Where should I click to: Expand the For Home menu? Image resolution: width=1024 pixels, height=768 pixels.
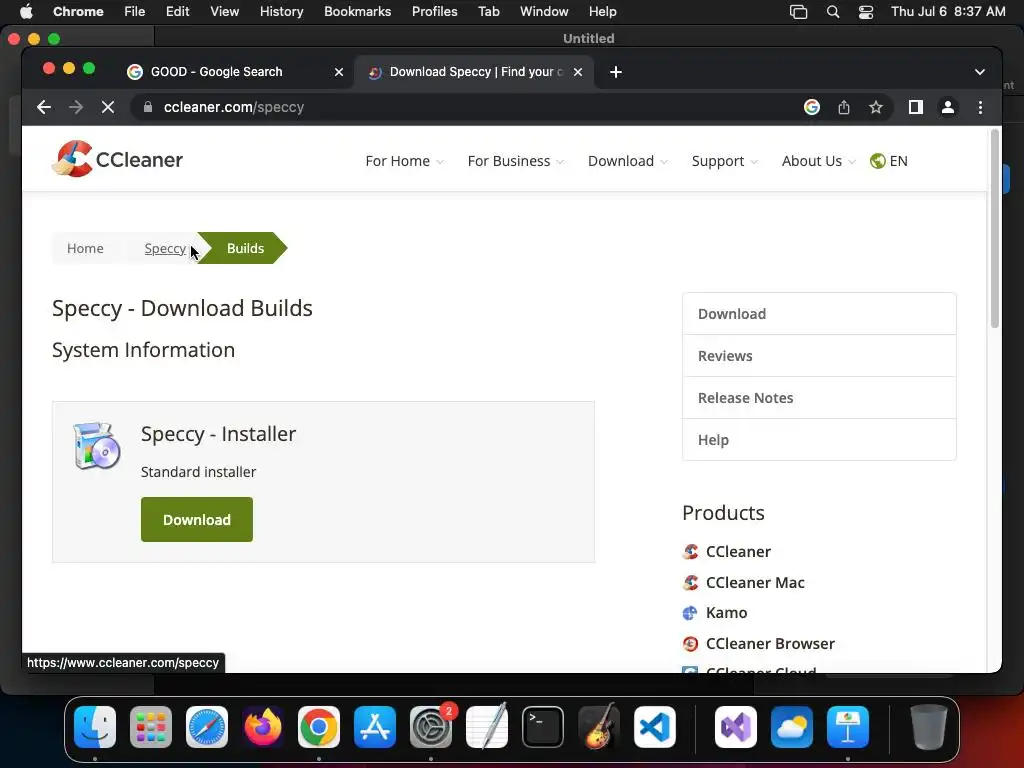coord(404,161)
